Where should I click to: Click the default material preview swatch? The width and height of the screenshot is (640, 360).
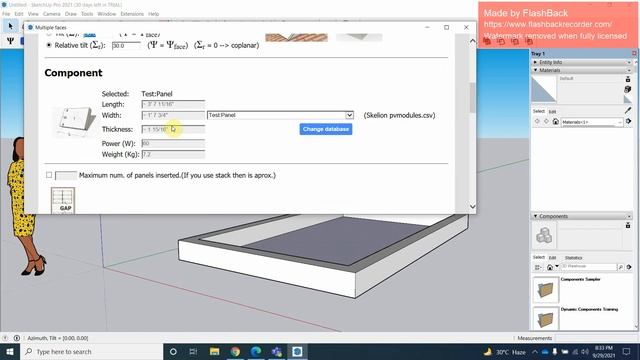(544, 89)
